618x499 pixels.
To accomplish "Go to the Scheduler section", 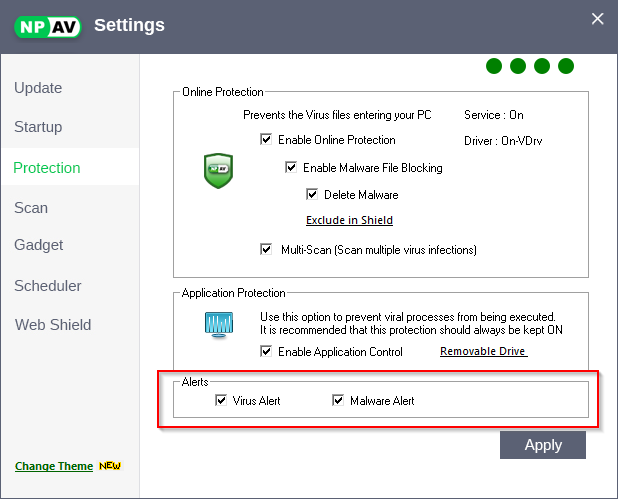I will pos(48,286).
